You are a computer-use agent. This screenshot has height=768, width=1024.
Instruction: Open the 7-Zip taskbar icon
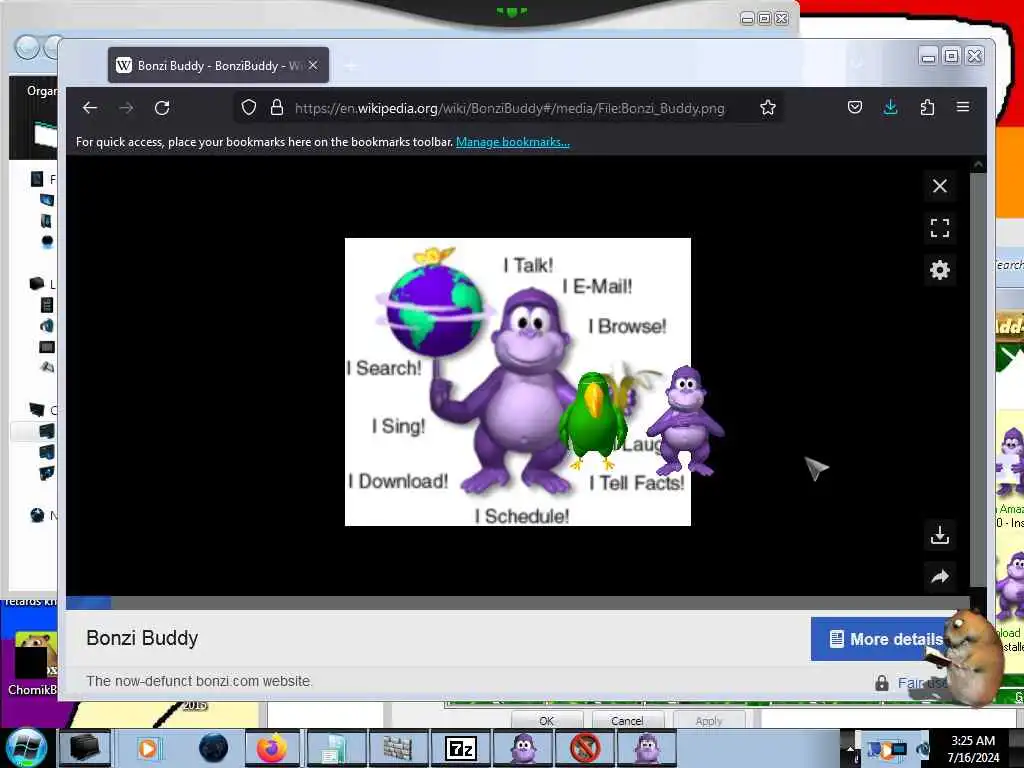coord(461,748)
